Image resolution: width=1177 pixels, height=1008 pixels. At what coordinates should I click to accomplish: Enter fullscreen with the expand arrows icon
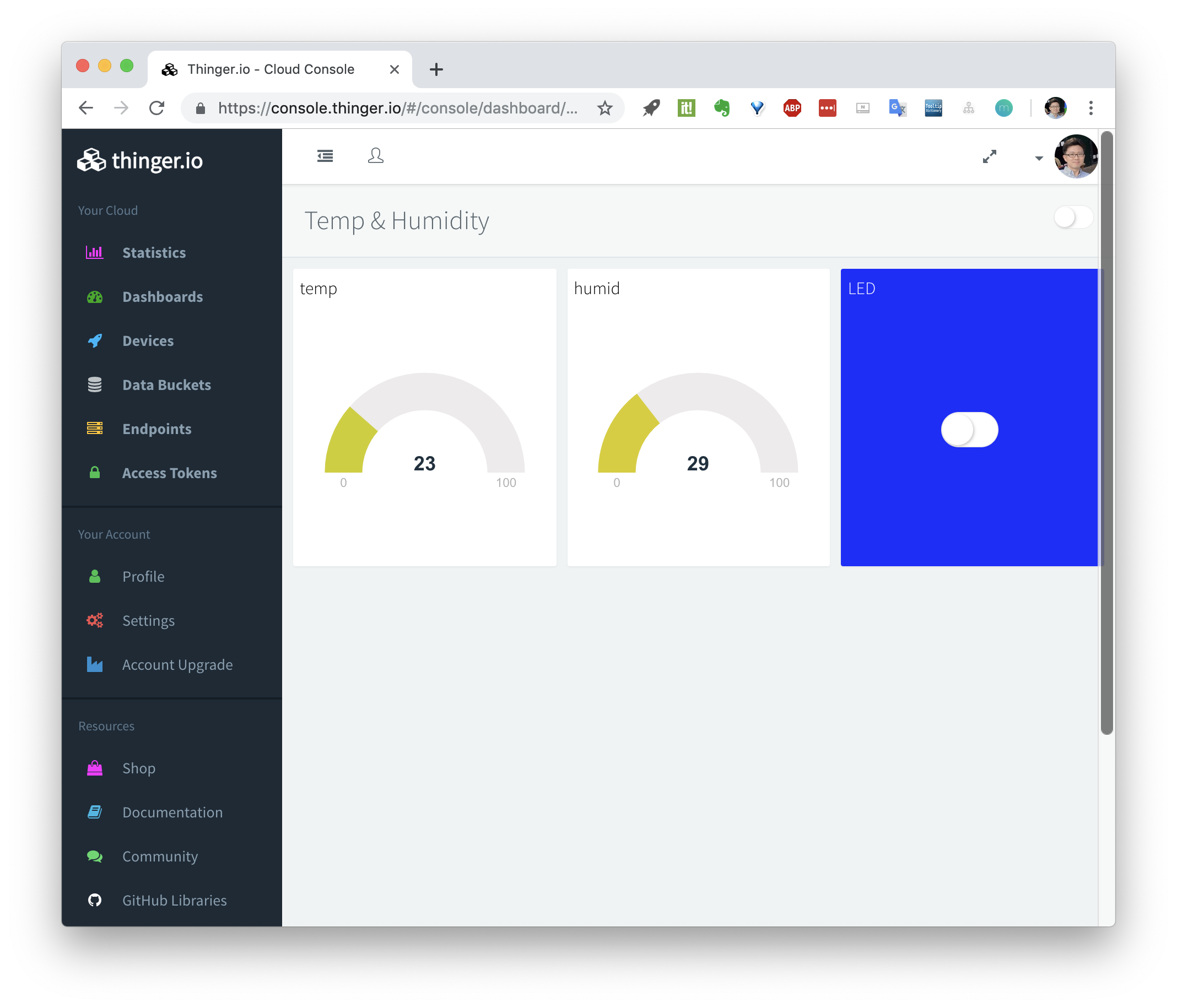coord(990,157)
